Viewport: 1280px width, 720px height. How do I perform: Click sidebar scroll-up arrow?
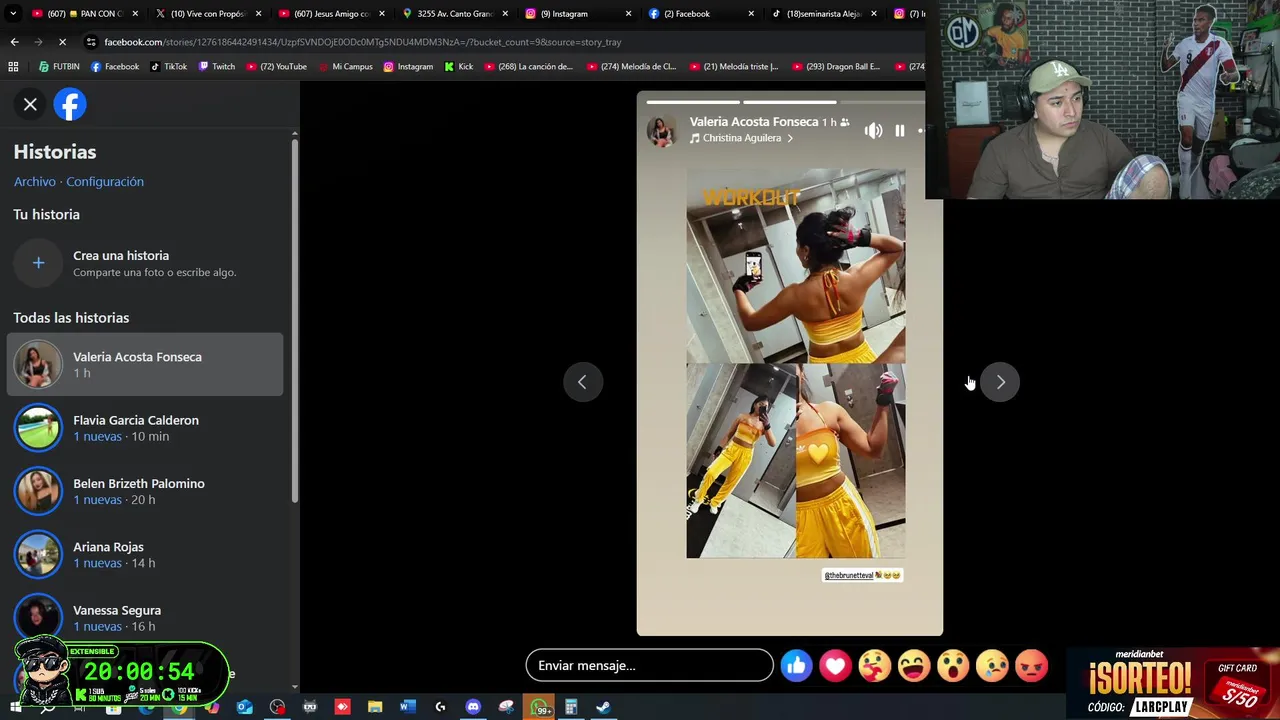tap(294, 133)
